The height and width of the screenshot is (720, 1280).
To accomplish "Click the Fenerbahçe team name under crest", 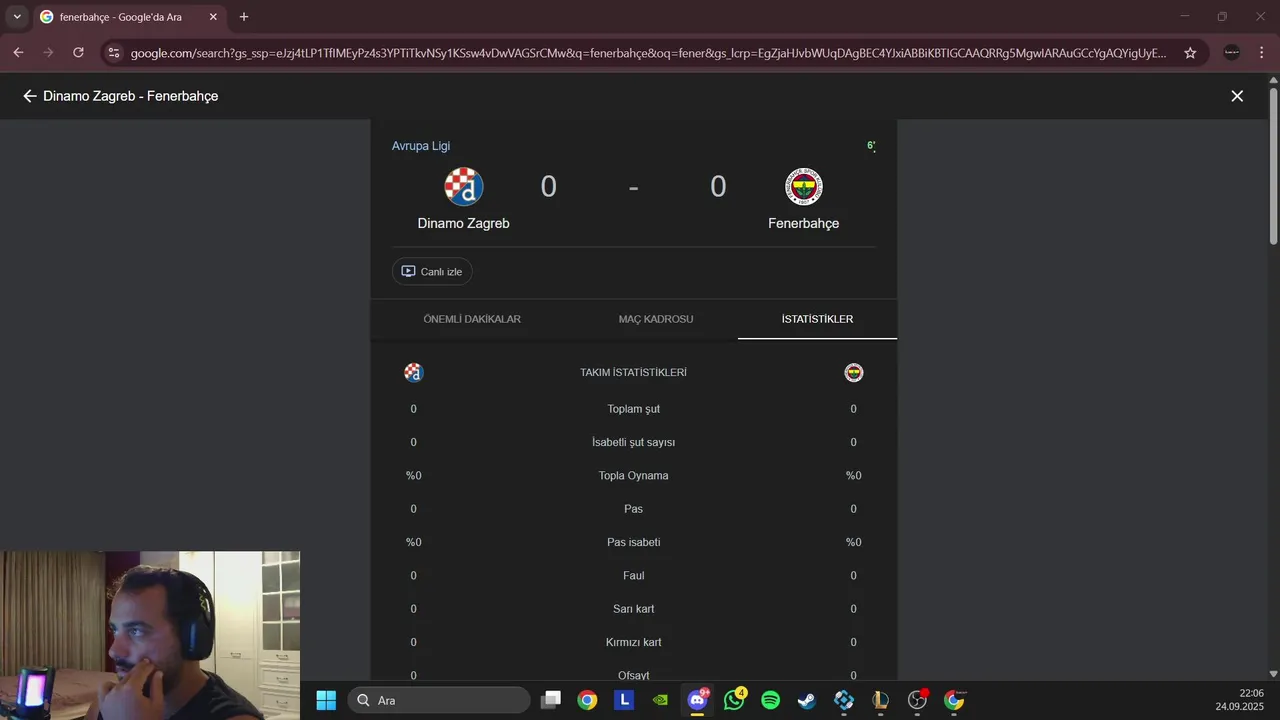I will point(804,223).
